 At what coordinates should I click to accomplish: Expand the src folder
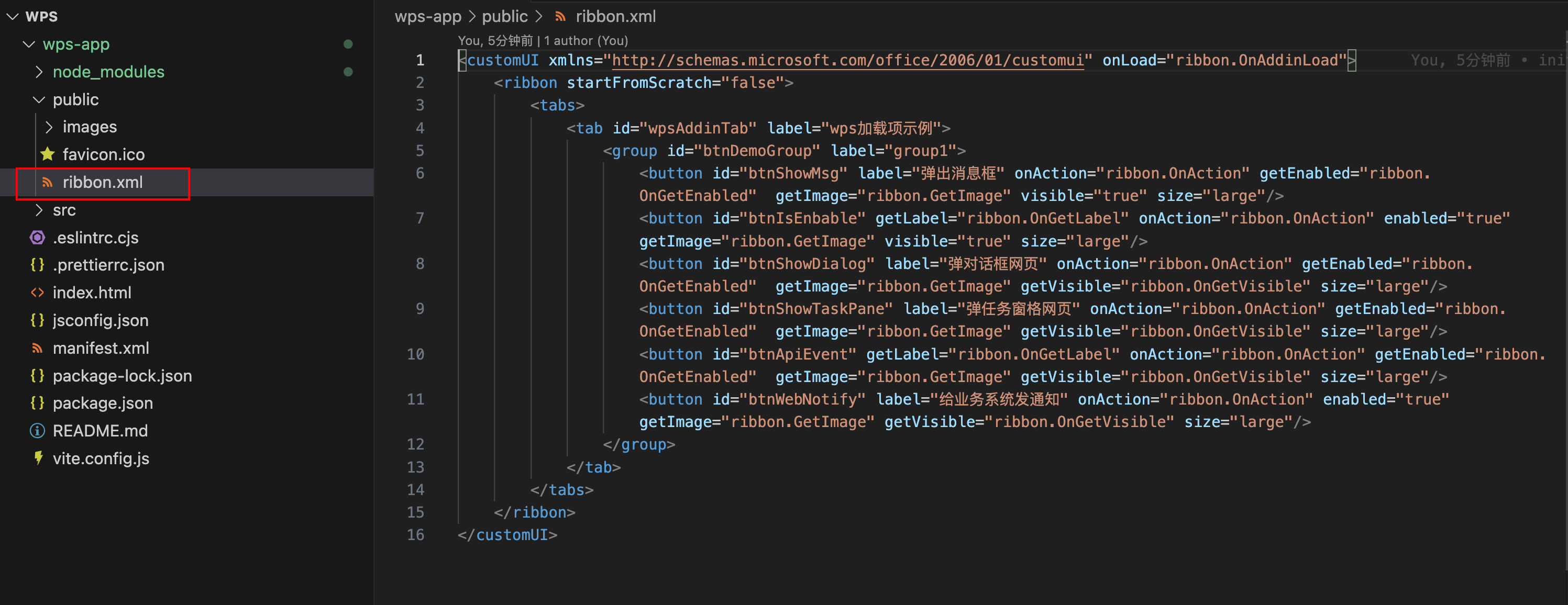tap(39, 210)
